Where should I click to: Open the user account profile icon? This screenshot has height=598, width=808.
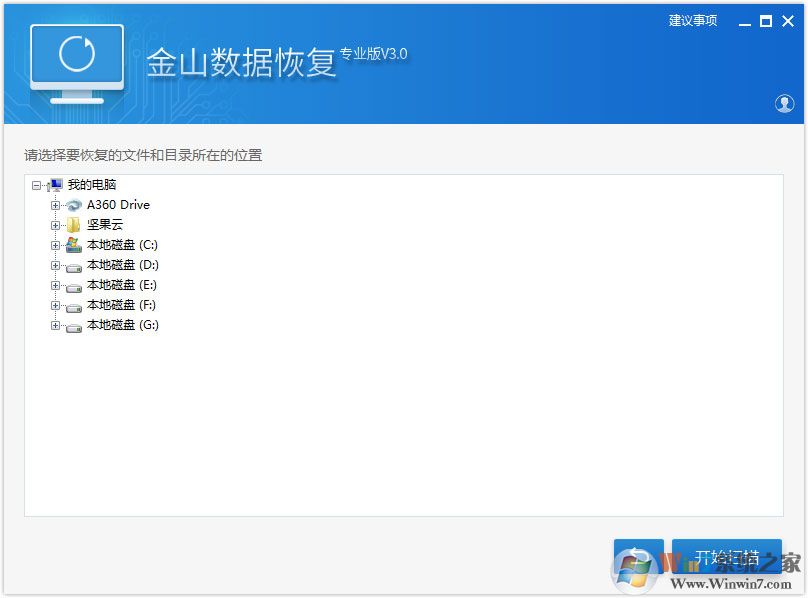click(786, 102)
